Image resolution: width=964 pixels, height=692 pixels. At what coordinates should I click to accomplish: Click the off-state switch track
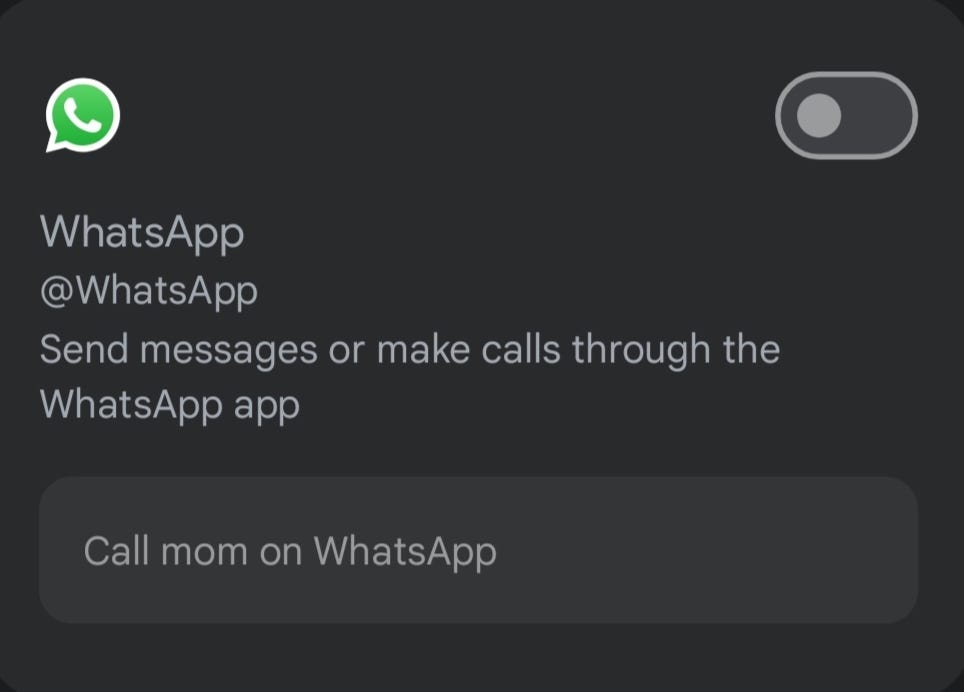pyautogui.click(x=880, y=115)
